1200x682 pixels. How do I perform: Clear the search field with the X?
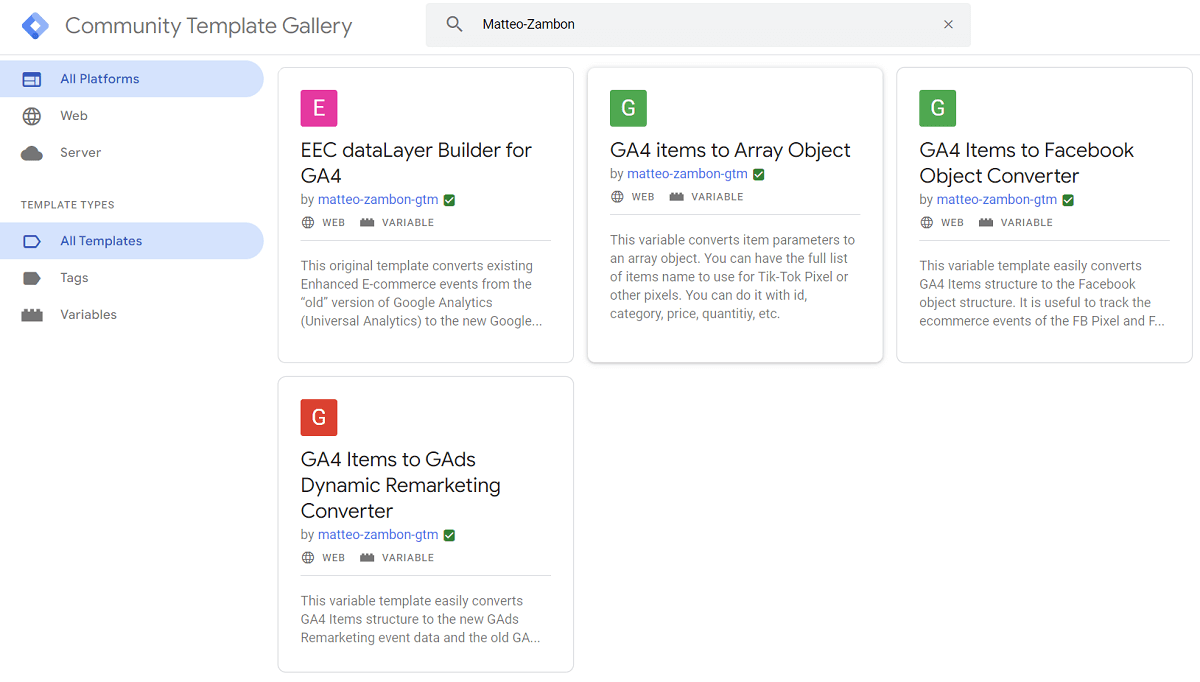tap(948, 24)
